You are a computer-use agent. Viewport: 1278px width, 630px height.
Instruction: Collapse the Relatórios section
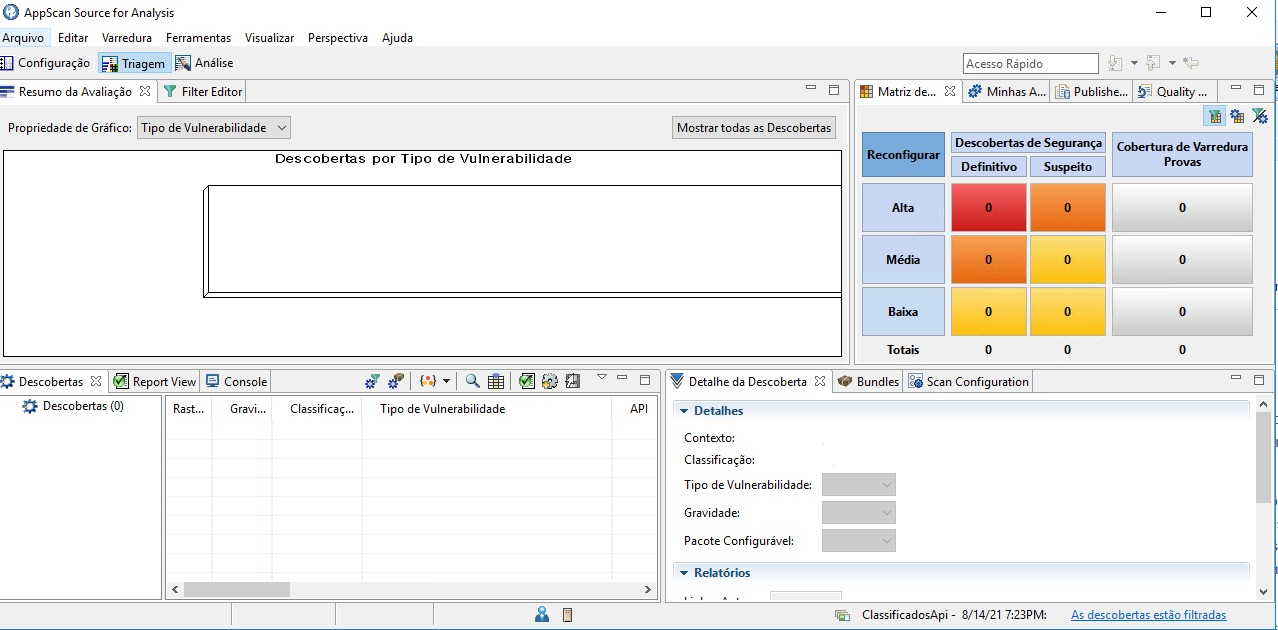tap(684, 573)
